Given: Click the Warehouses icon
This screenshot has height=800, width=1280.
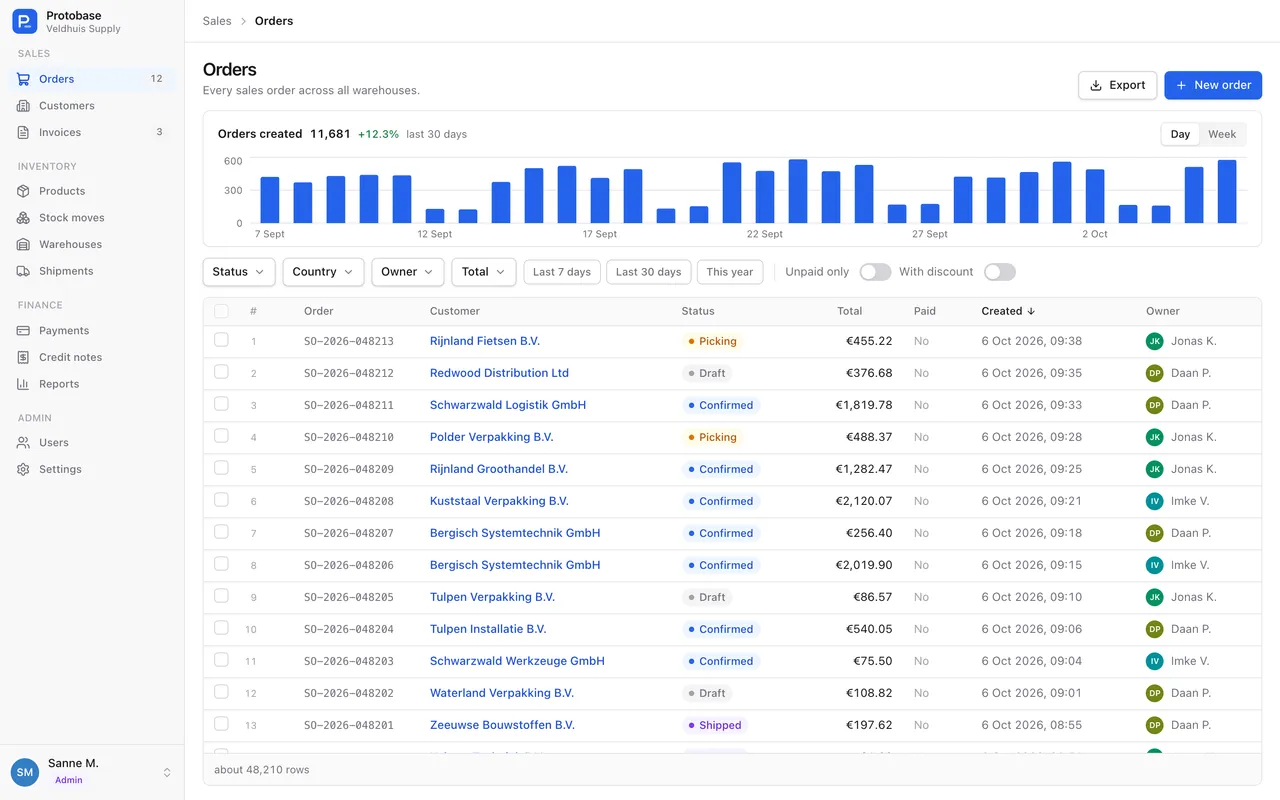Looking at the screenshot, I should 23,244.
